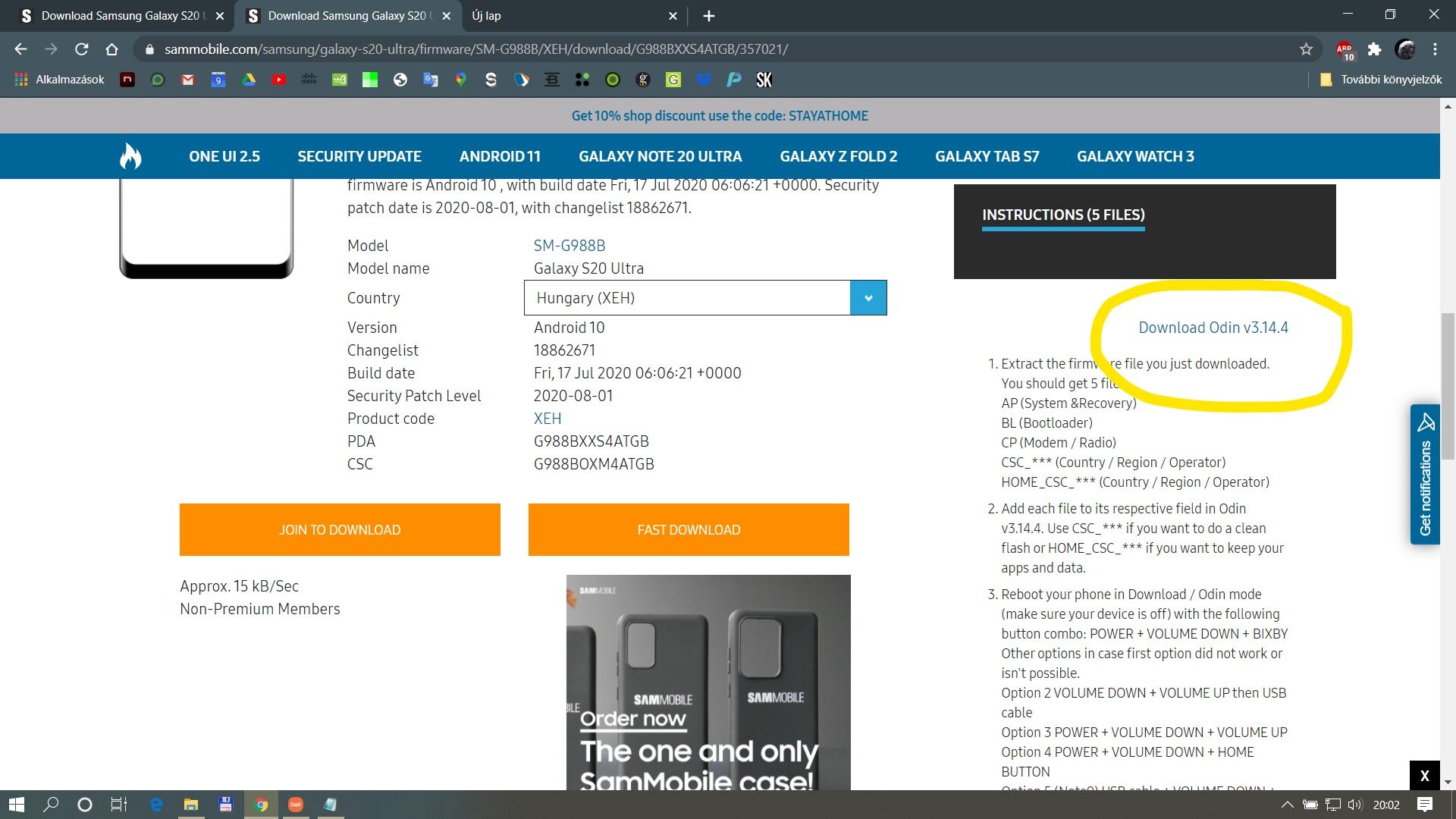Open GALAXY WATCH 3 menu item
Image resolution: width=1456 pixels, height=819 pixels.
[x=1135, y=156]
